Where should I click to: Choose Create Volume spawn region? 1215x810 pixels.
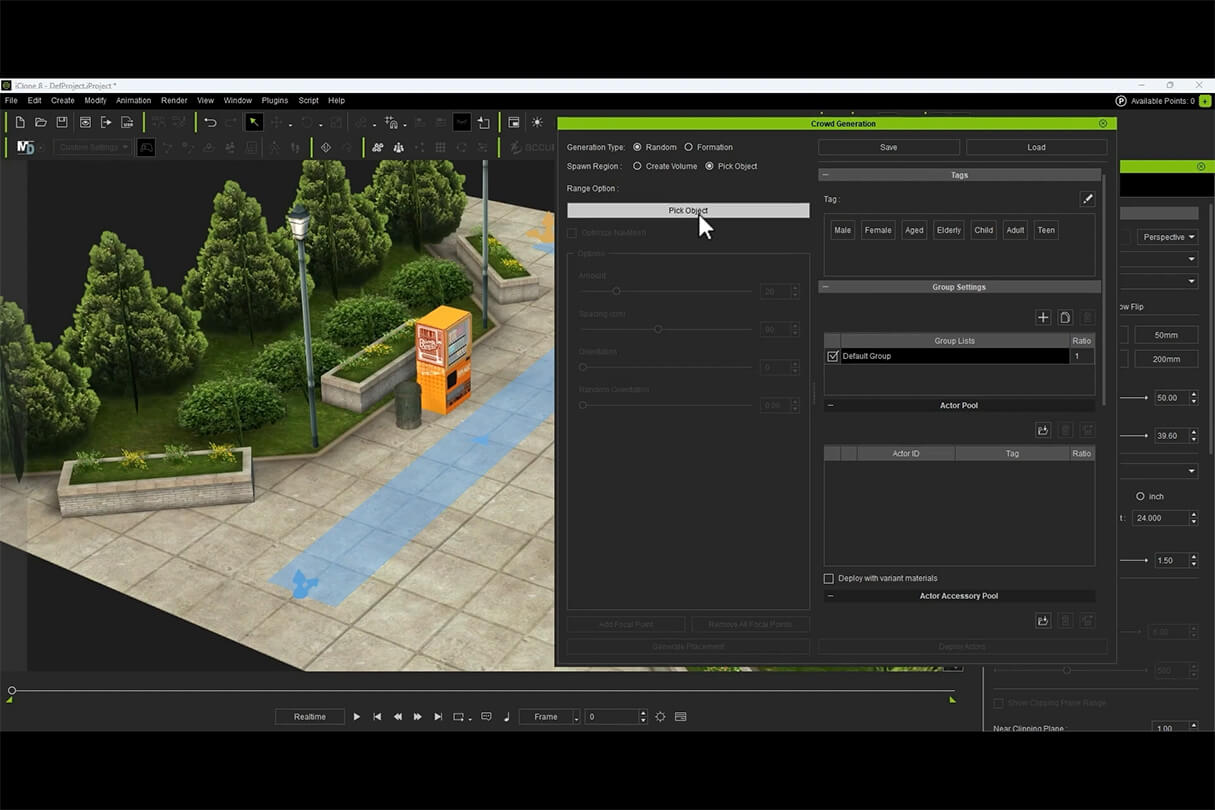637,166
